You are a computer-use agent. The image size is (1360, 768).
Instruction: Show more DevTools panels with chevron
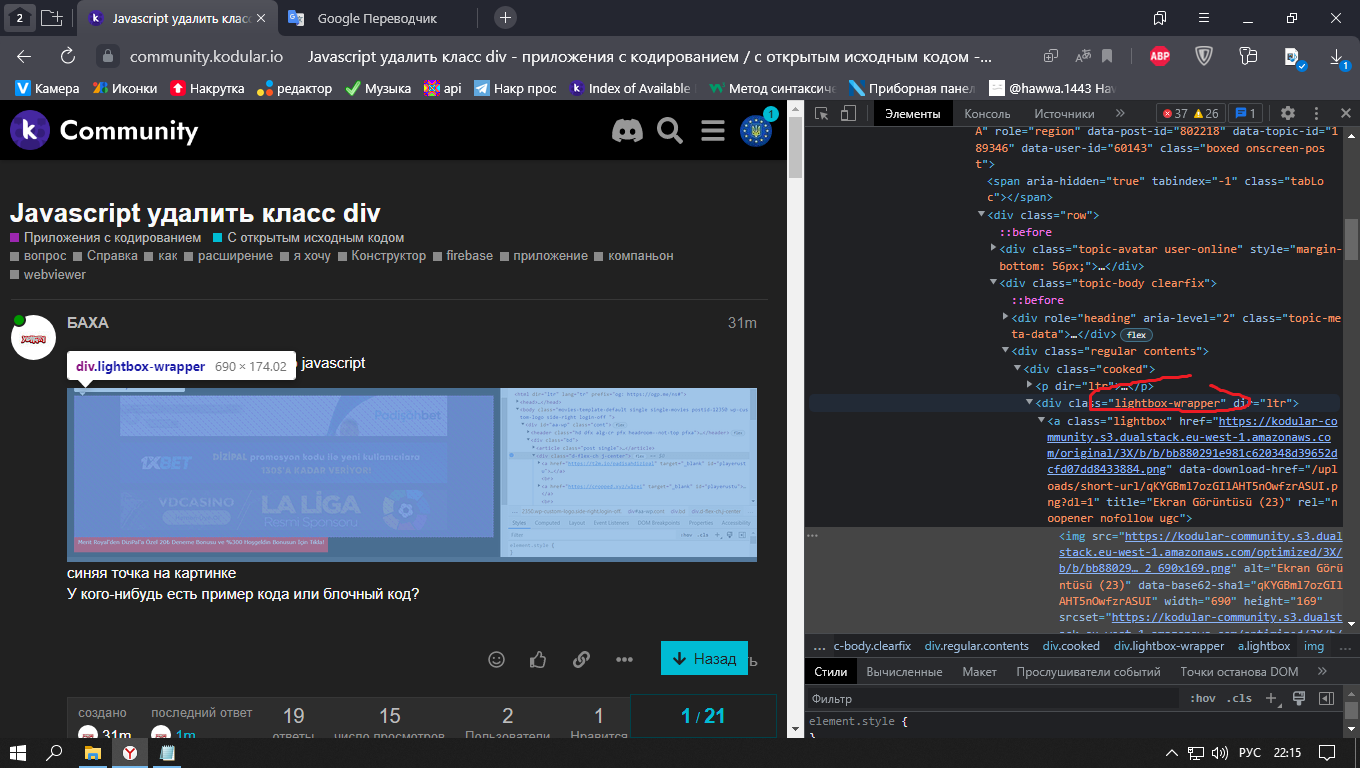click(1120, 114)
